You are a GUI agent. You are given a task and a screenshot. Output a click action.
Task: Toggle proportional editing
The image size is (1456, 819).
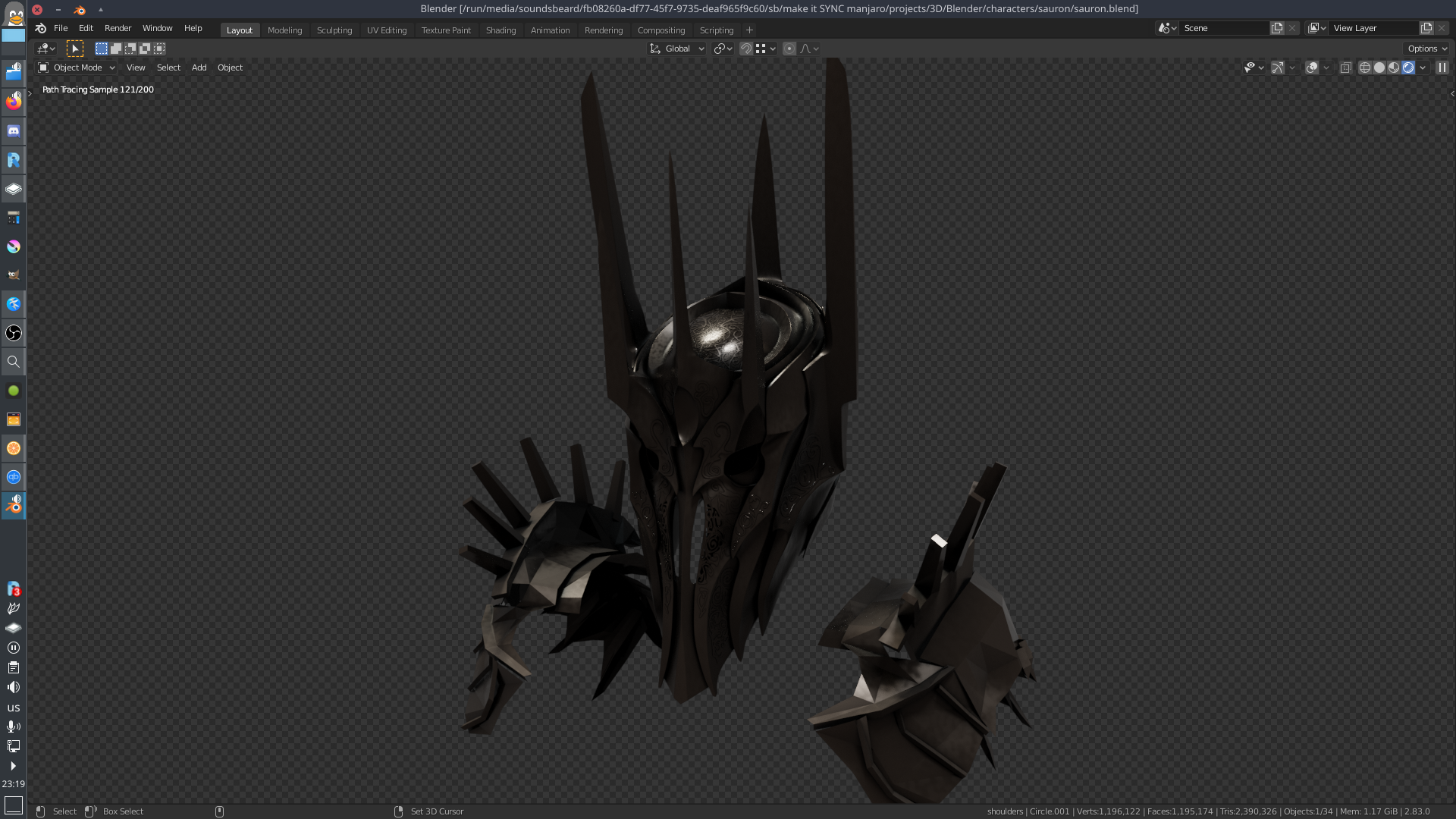click(789, 49)
